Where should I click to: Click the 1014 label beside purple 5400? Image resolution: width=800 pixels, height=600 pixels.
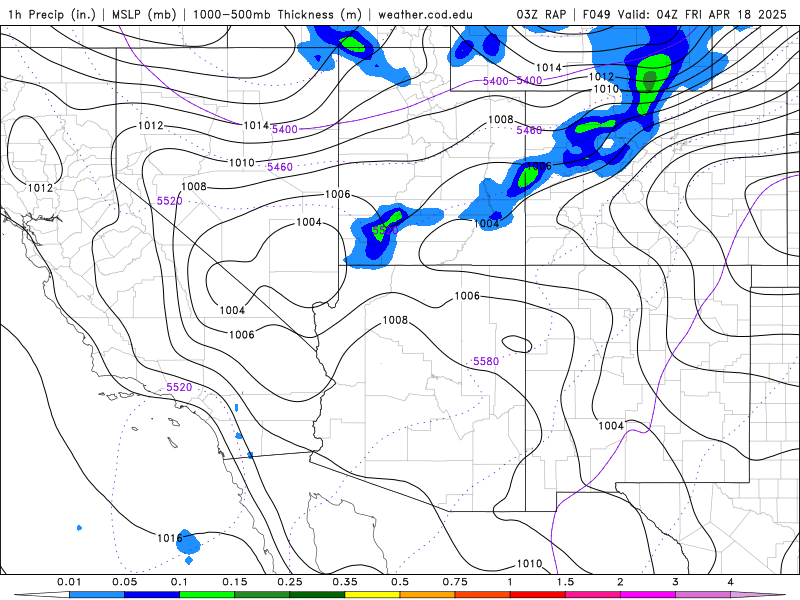(256, 125)
